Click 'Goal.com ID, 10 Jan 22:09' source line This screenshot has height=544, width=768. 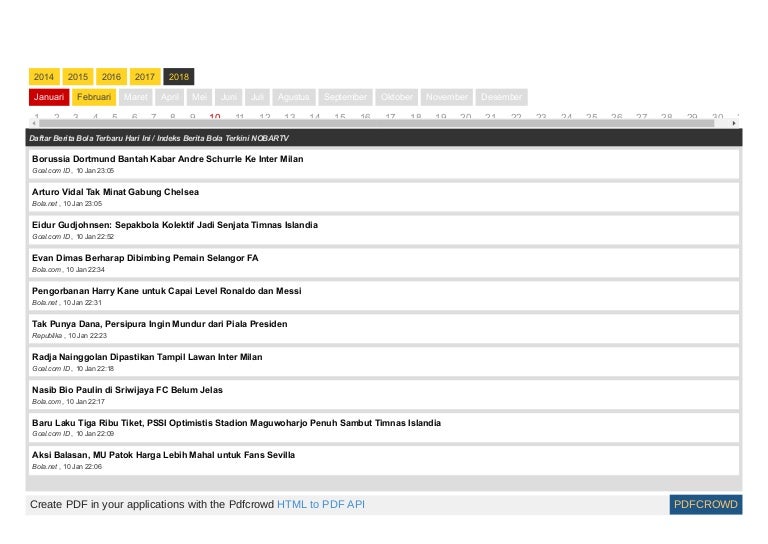click(x=73, y=434)
